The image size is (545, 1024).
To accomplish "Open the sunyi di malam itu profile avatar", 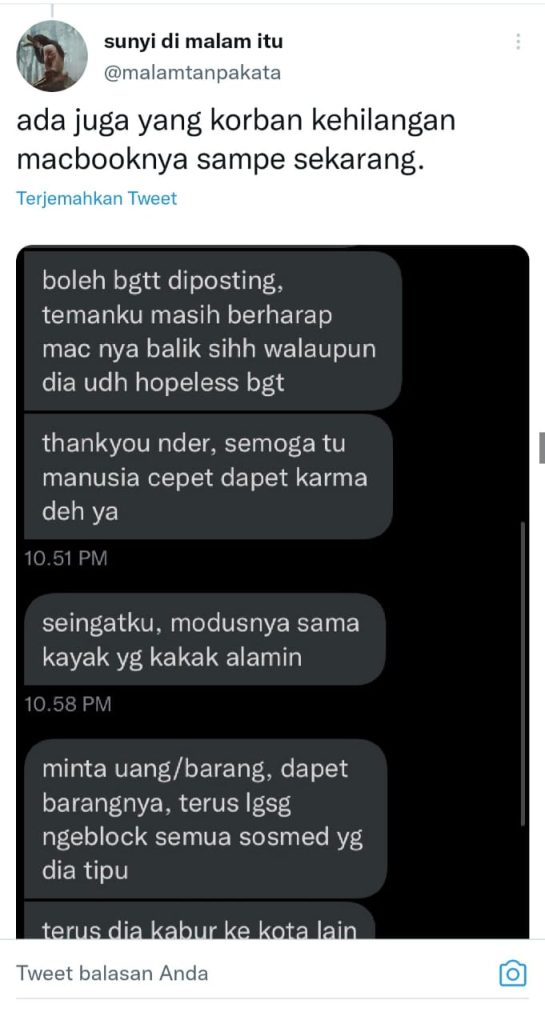I will (52, 56).
